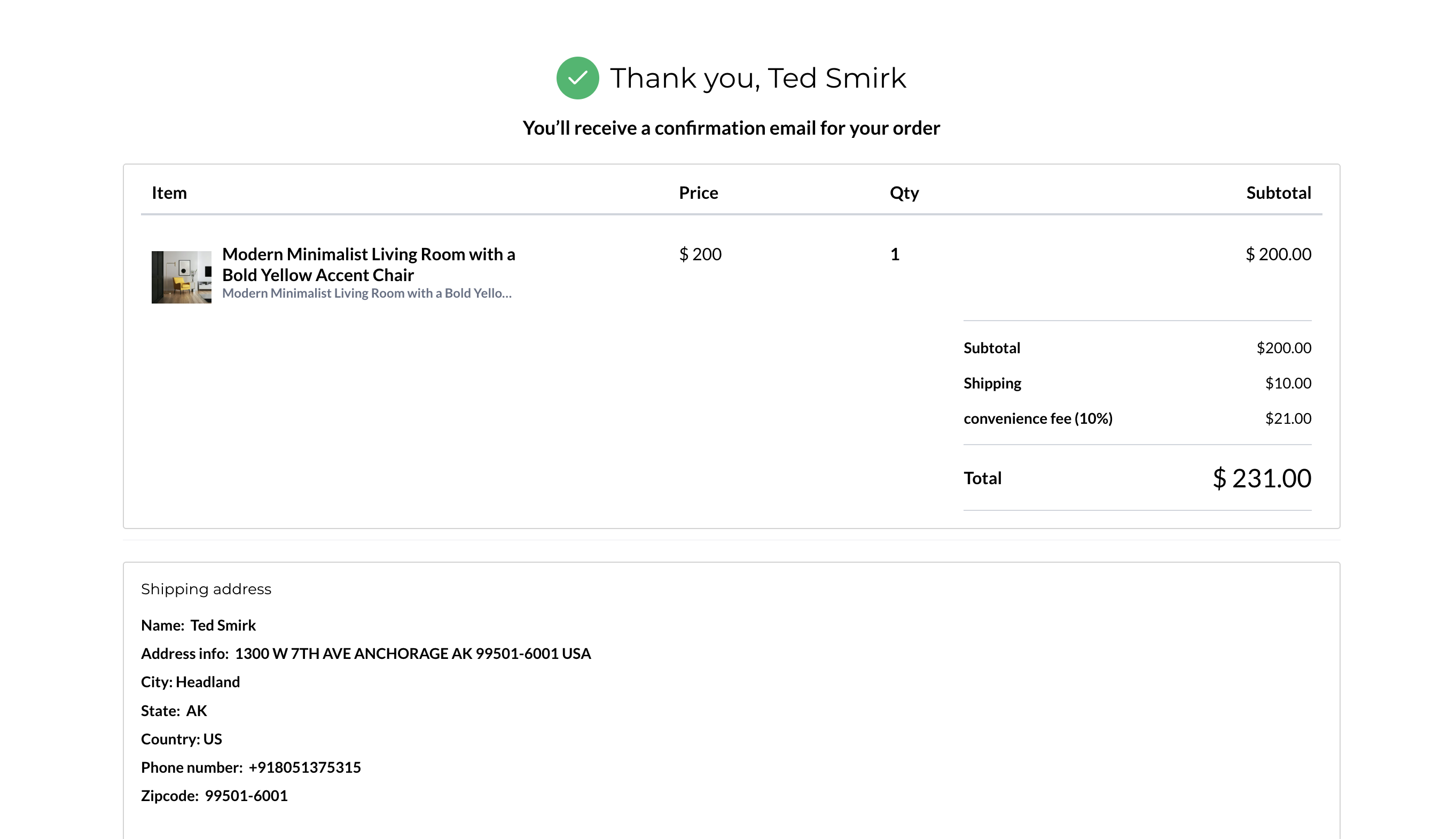Select the truncated gray product description text
1456x839 pixels.
point(366,293)
